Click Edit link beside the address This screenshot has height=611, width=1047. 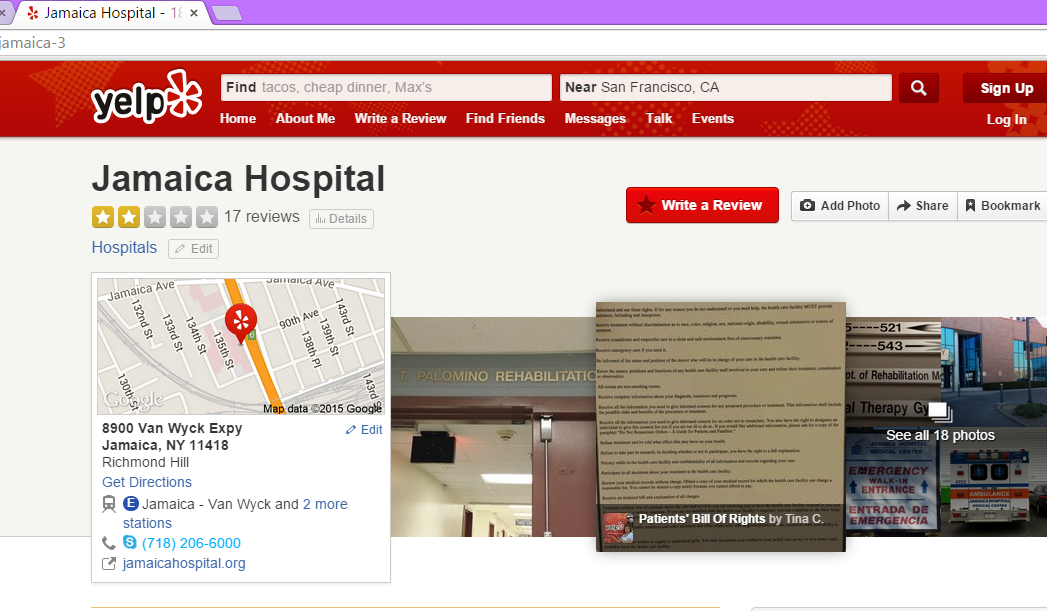click(x=364, y=430)
